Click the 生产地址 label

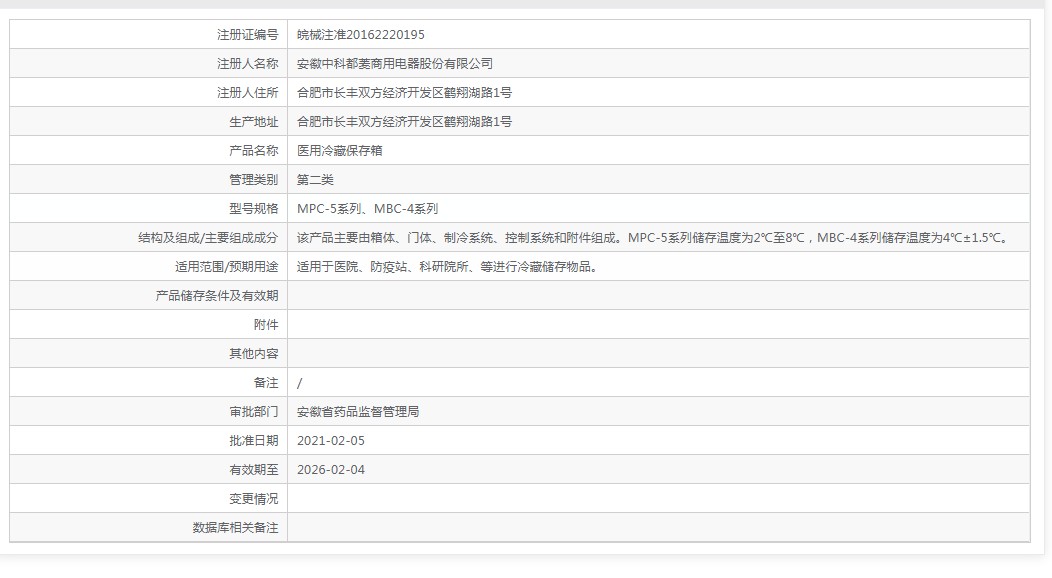[253, 121]
